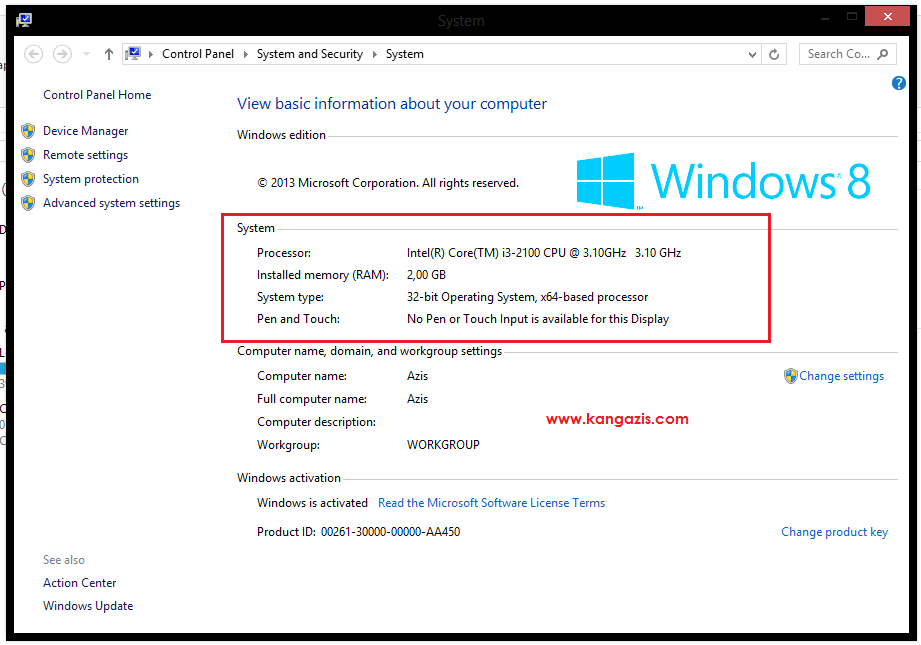Viewport: 921px width, 645px height.
Task: Go up one level with the Up arrow
Action: click(109, 54)
